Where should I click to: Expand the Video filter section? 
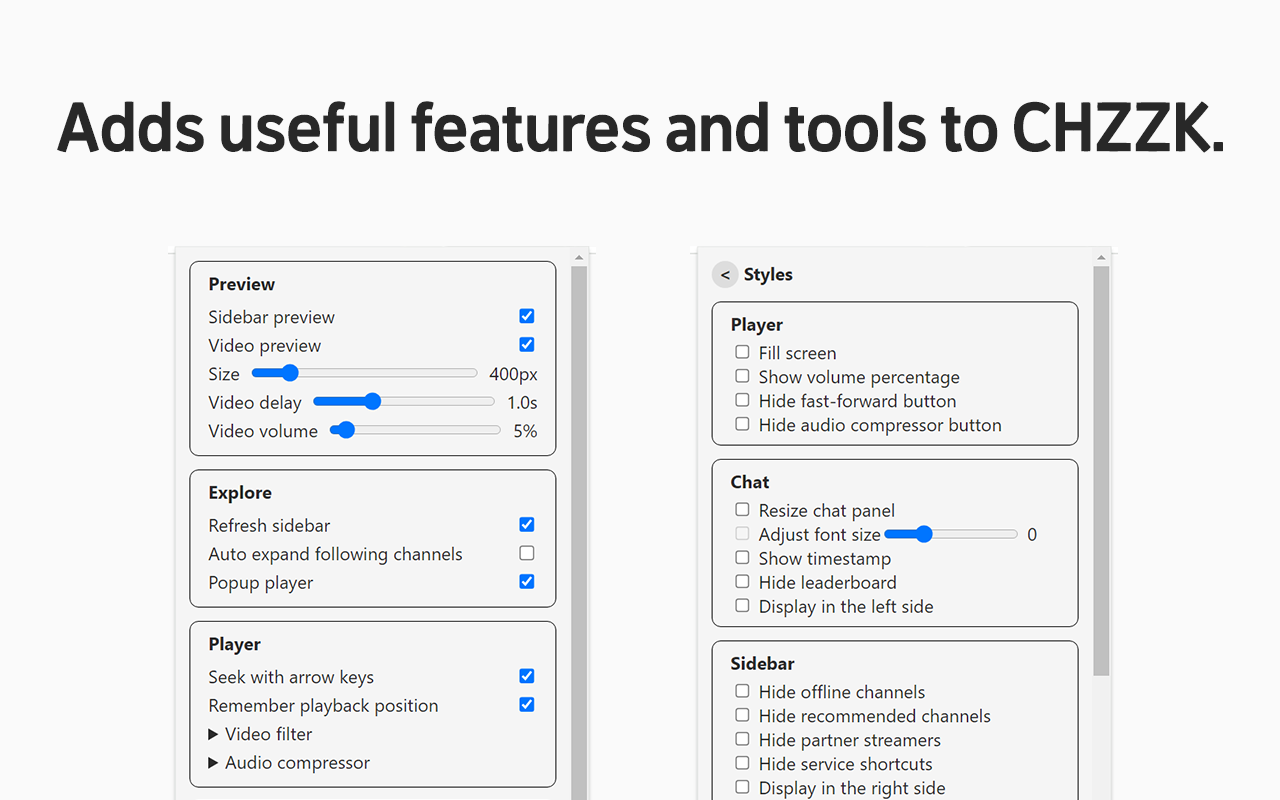pyautogui.click(x=260, y=734)
